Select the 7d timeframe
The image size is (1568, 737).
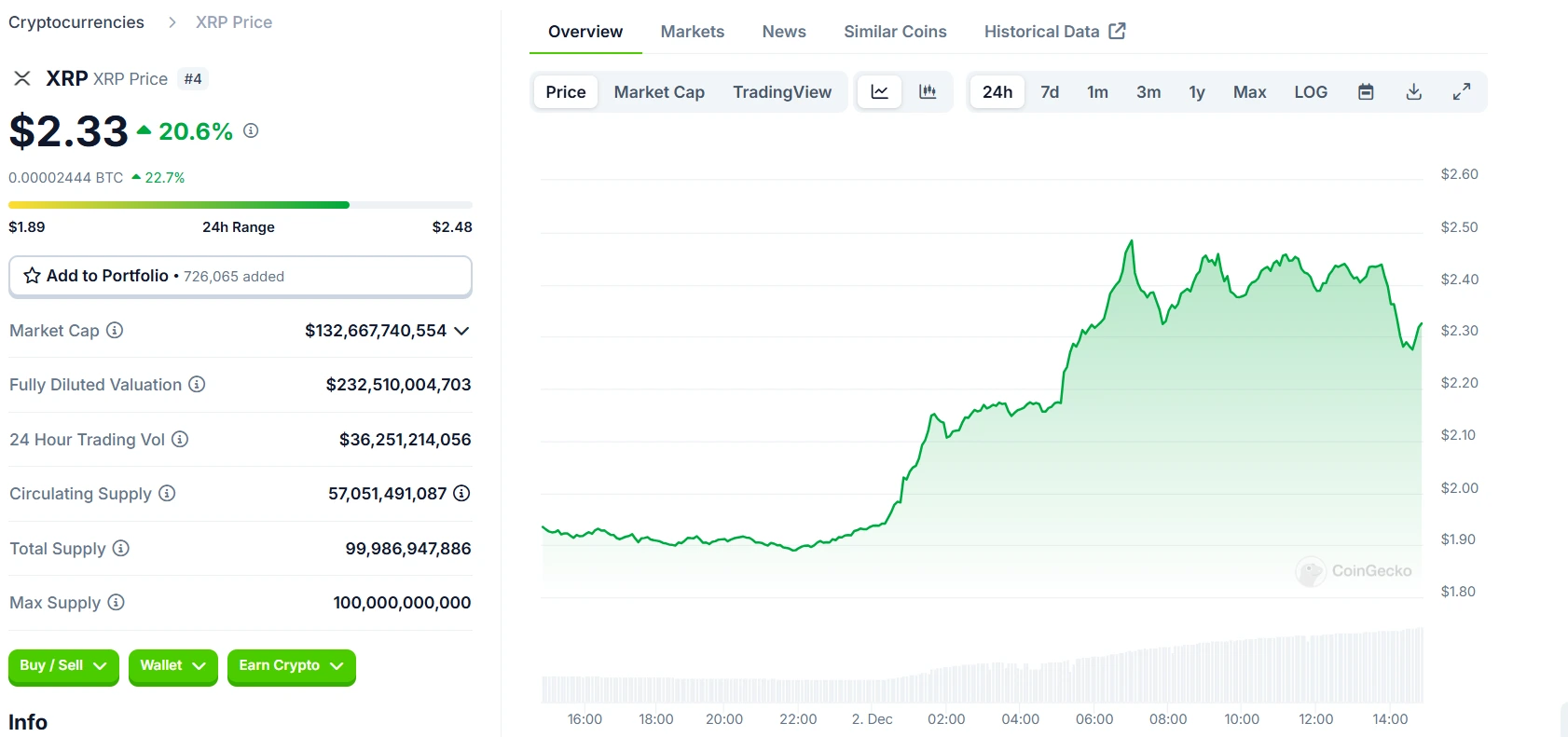(1050, 91)
